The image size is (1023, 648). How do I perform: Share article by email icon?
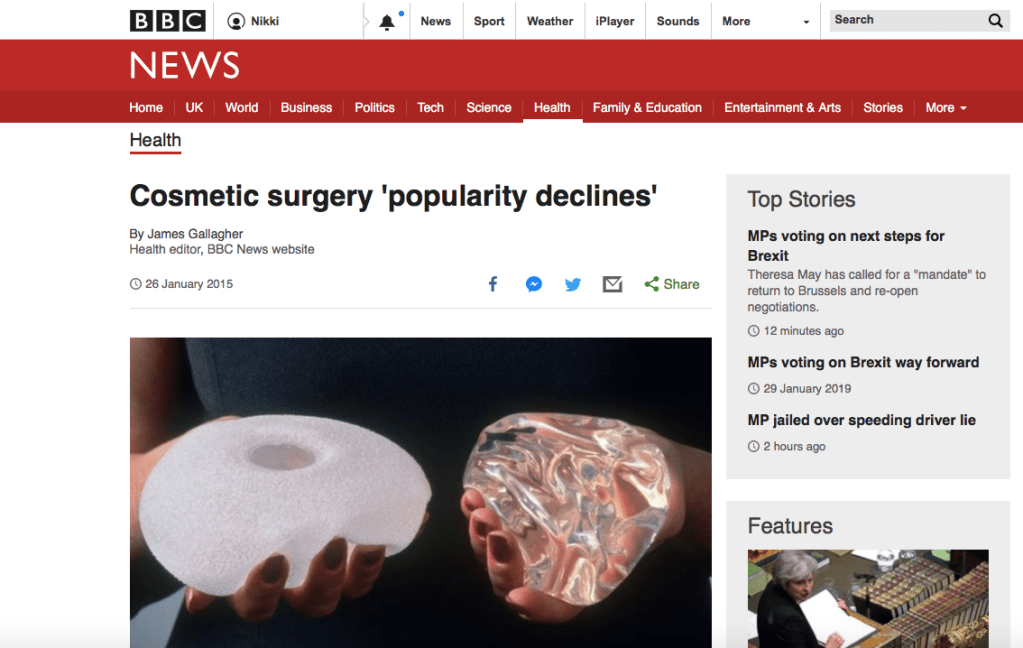click(x=613, y=284)
